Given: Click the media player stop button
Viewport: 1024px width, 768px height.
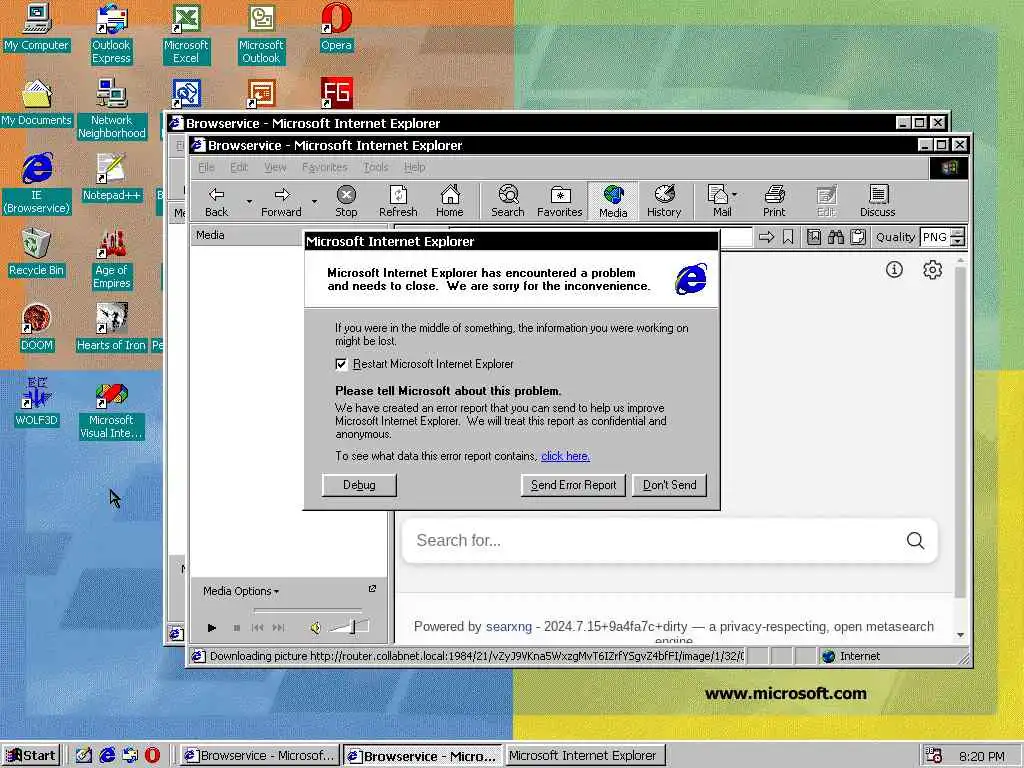Looking at the screenshot, I should tap(236, 628).
